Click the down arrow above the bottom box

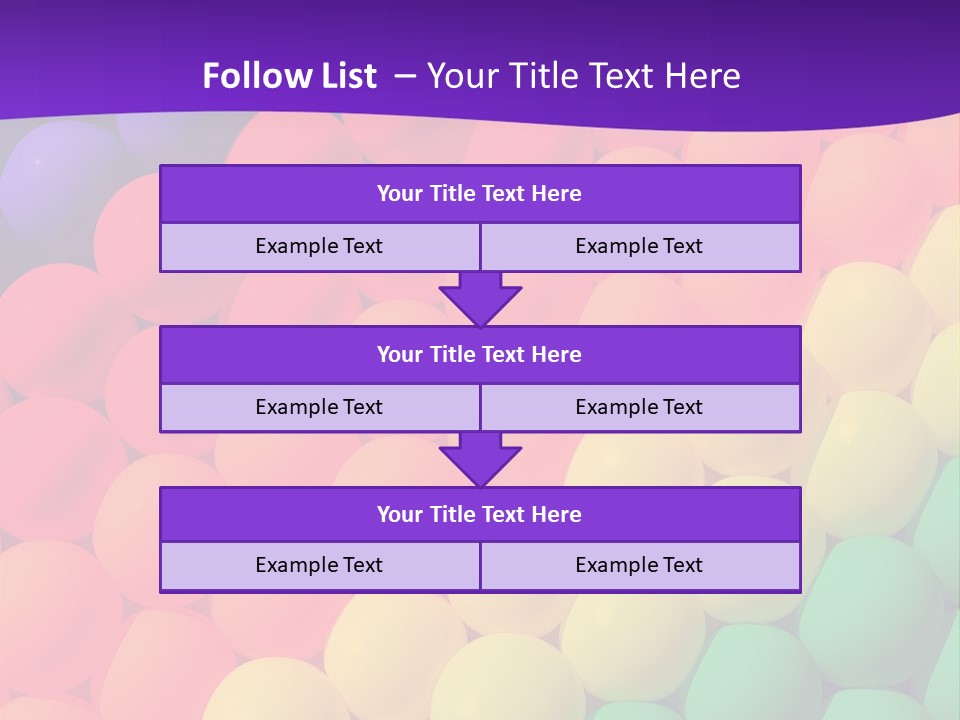point(480,459)
